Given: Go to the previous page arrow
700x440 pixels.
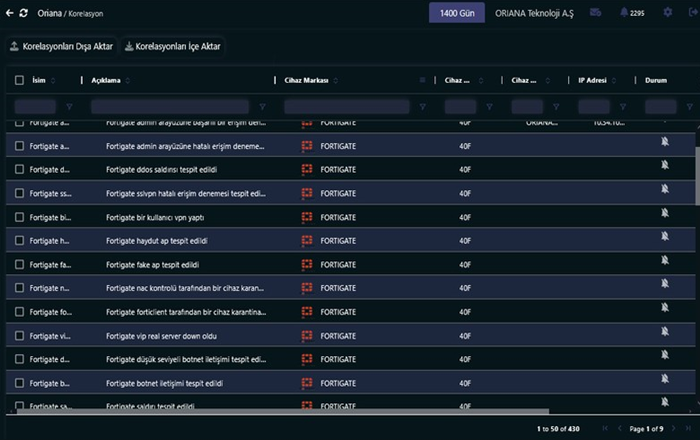Looking at the screenshot, I should pos(620,428).
